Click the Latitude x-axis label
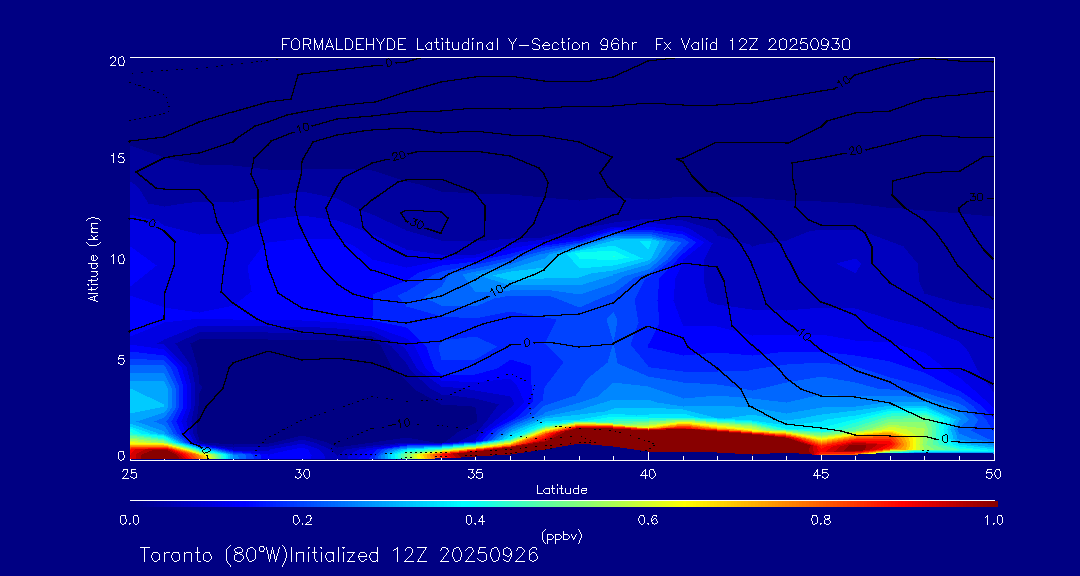The image size is (1080, 576). point(561,489)
